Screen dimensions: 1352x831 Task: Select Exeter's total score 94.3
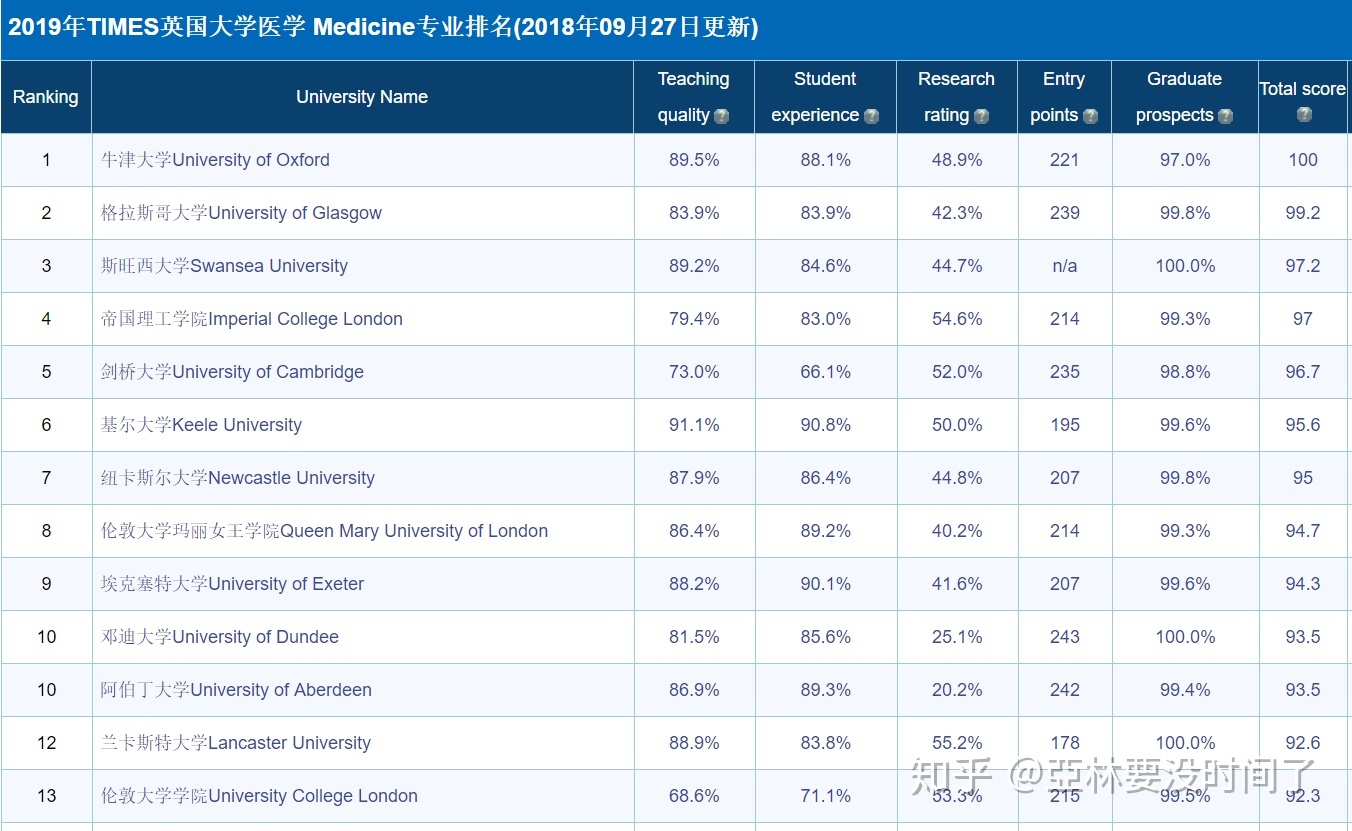[x=1303, y=584]
